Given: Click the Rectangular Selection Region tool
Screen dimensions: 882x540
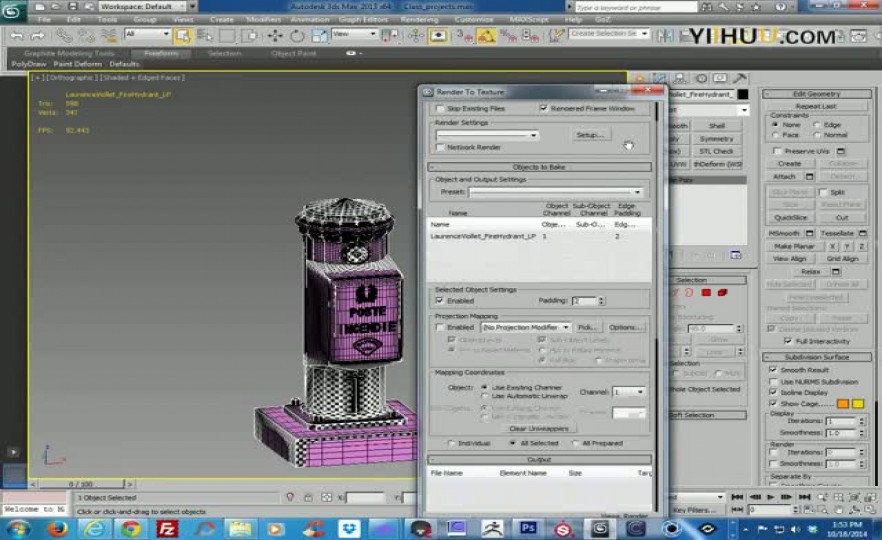Looking at the screenshot, I should 227,36.
